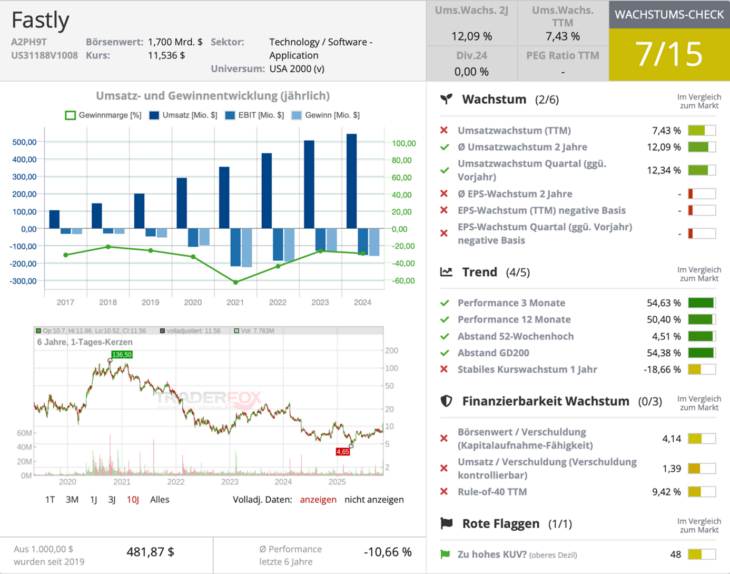Click the Finanzierbarkeit shield icon
Viewport: 730px width, 574px height.
point(447,401)
